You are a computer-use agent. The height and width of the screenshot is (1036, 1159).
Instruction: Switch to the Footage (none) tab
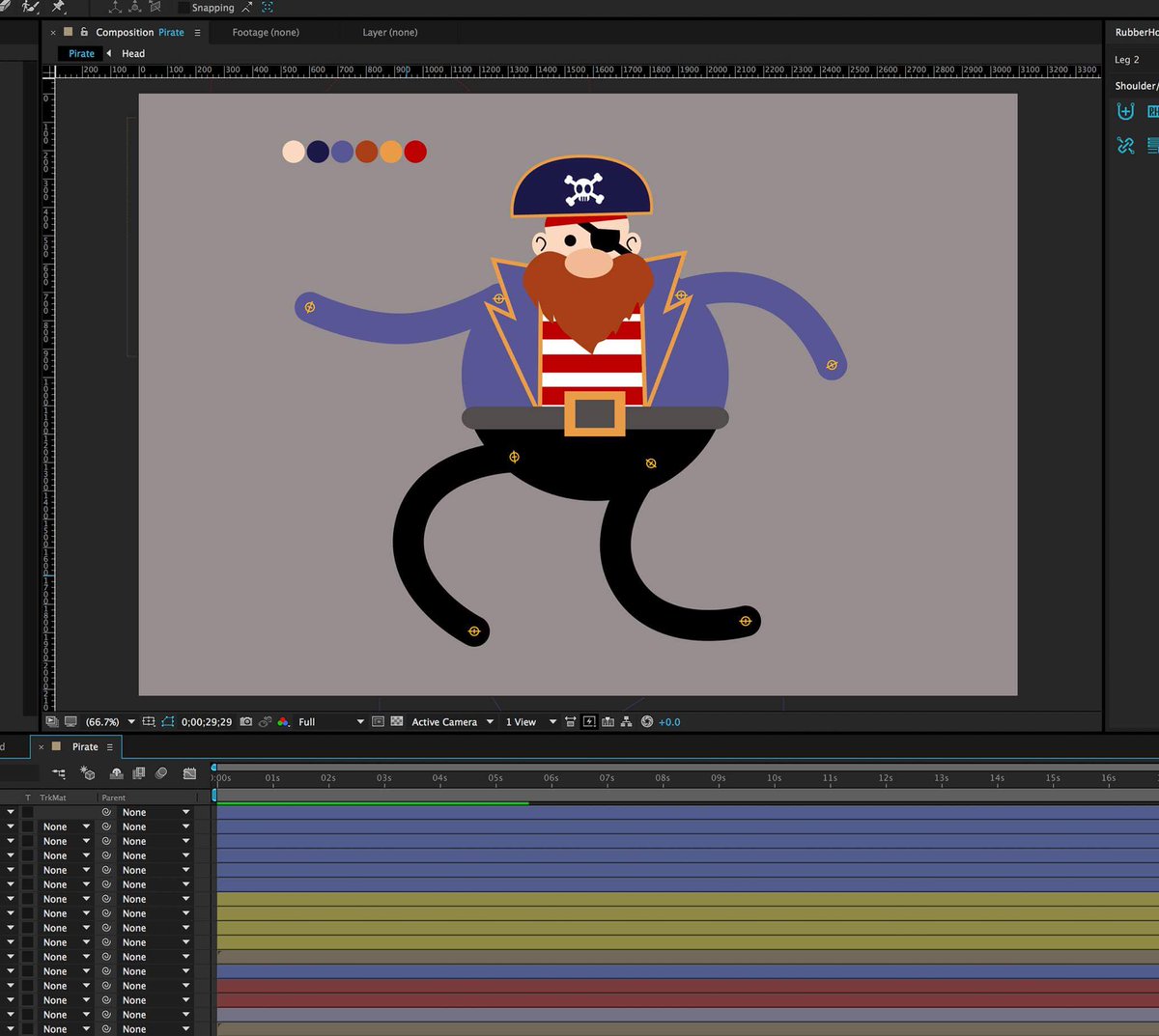pos(265,32)
